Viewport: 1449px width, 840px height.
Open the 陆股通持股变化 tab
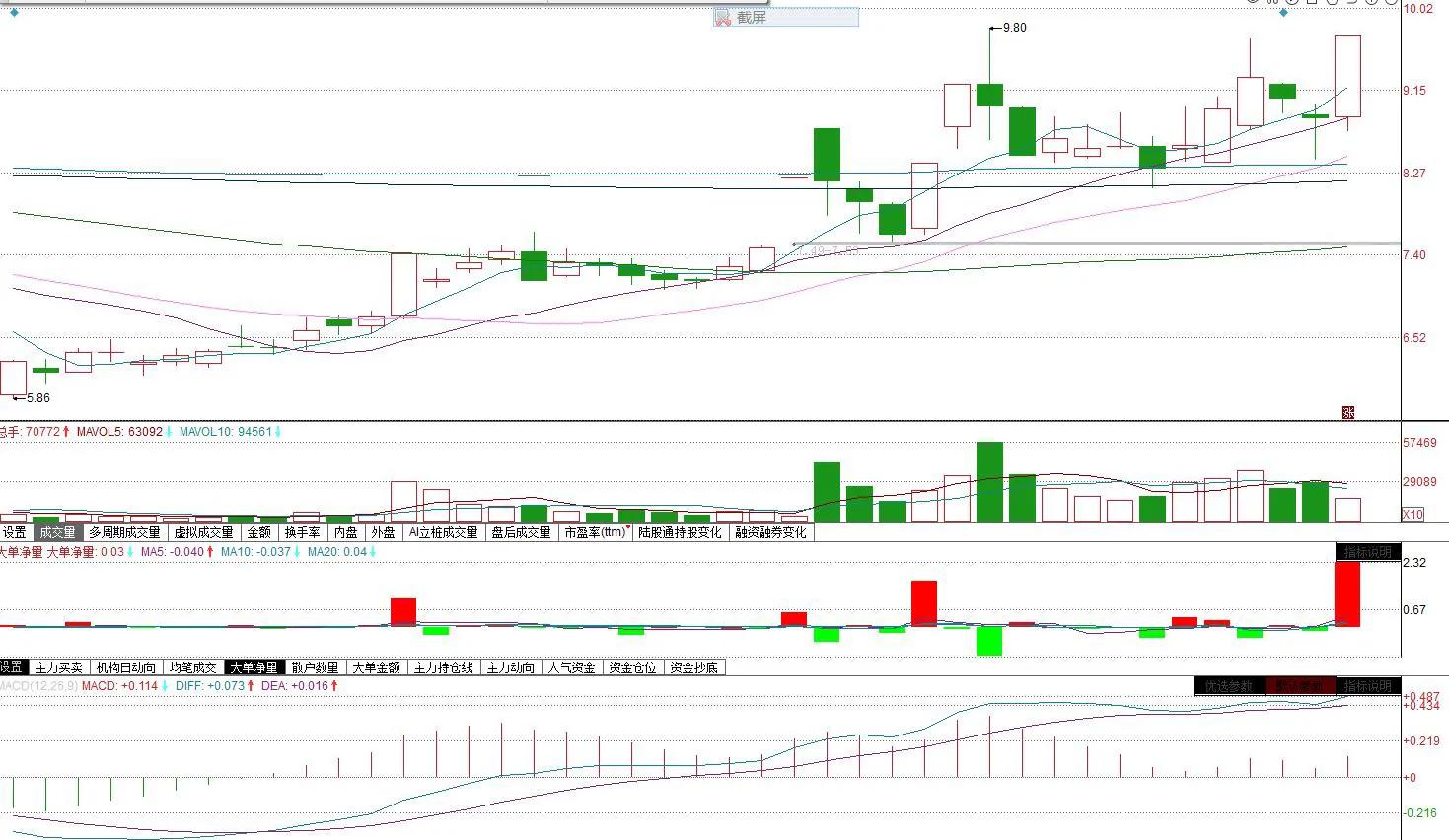[680, 532]
